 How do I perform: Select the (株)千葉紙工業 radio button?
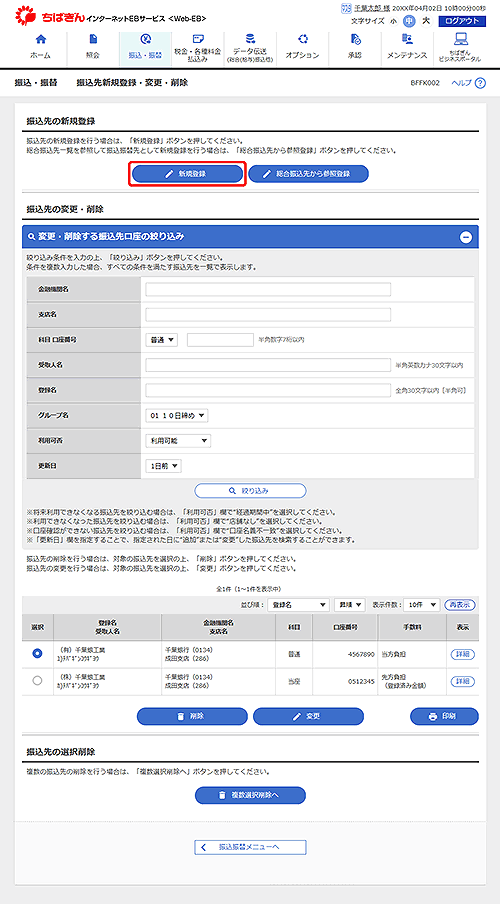37,681
